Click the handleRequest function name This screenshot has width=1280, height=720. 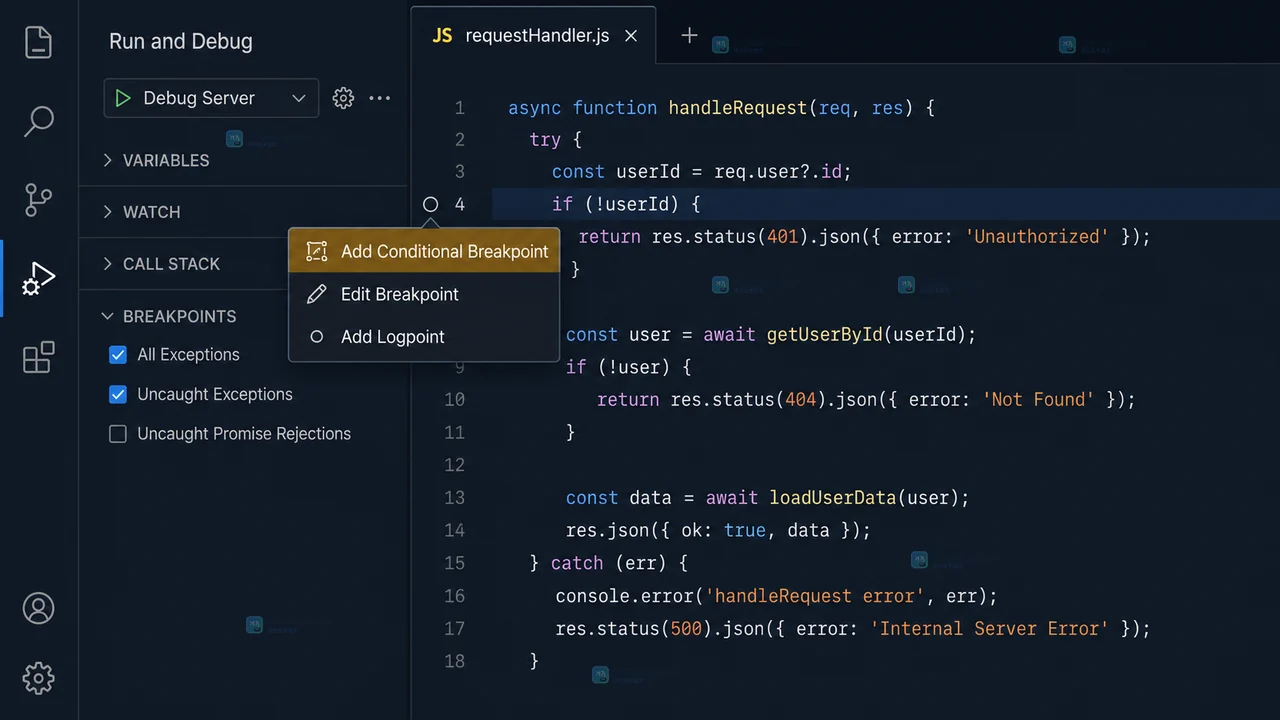coord(738,108)
